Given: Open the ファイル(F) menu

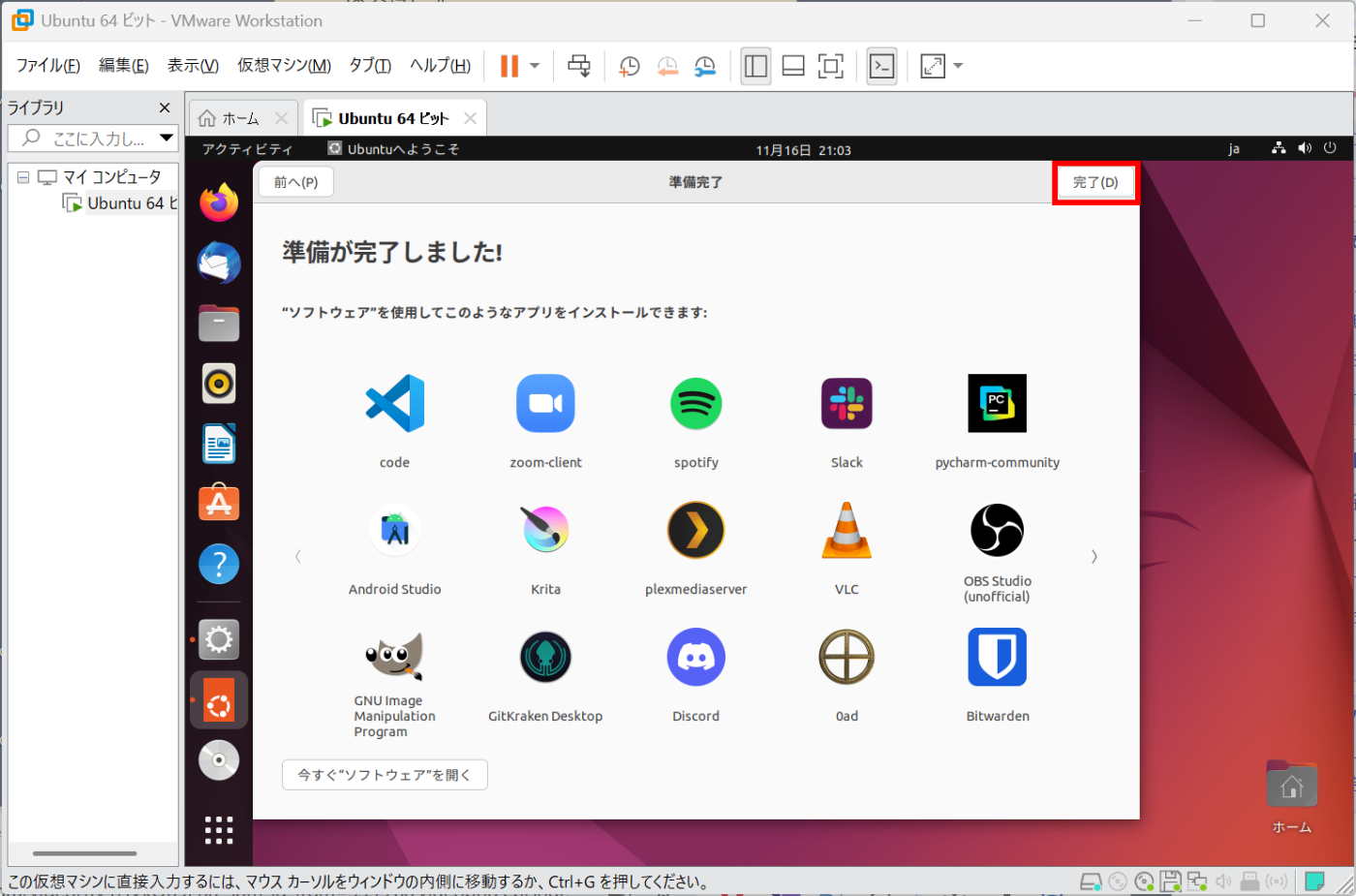Looking at the screenshot, I should coord(48,65).
